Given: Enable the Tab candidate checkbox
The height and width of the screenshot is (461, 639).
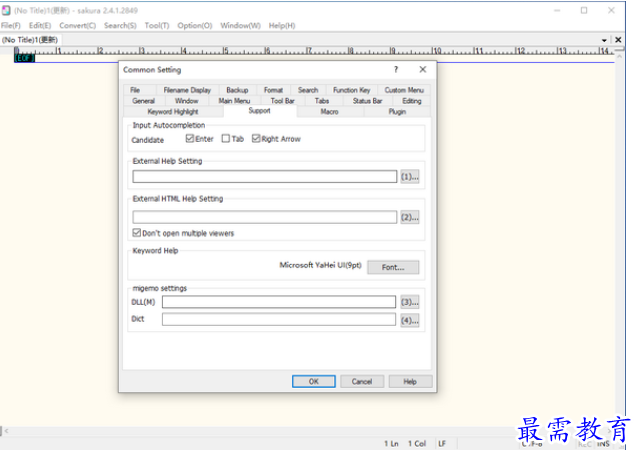Looking at the screenshot, I should (226, 139).
